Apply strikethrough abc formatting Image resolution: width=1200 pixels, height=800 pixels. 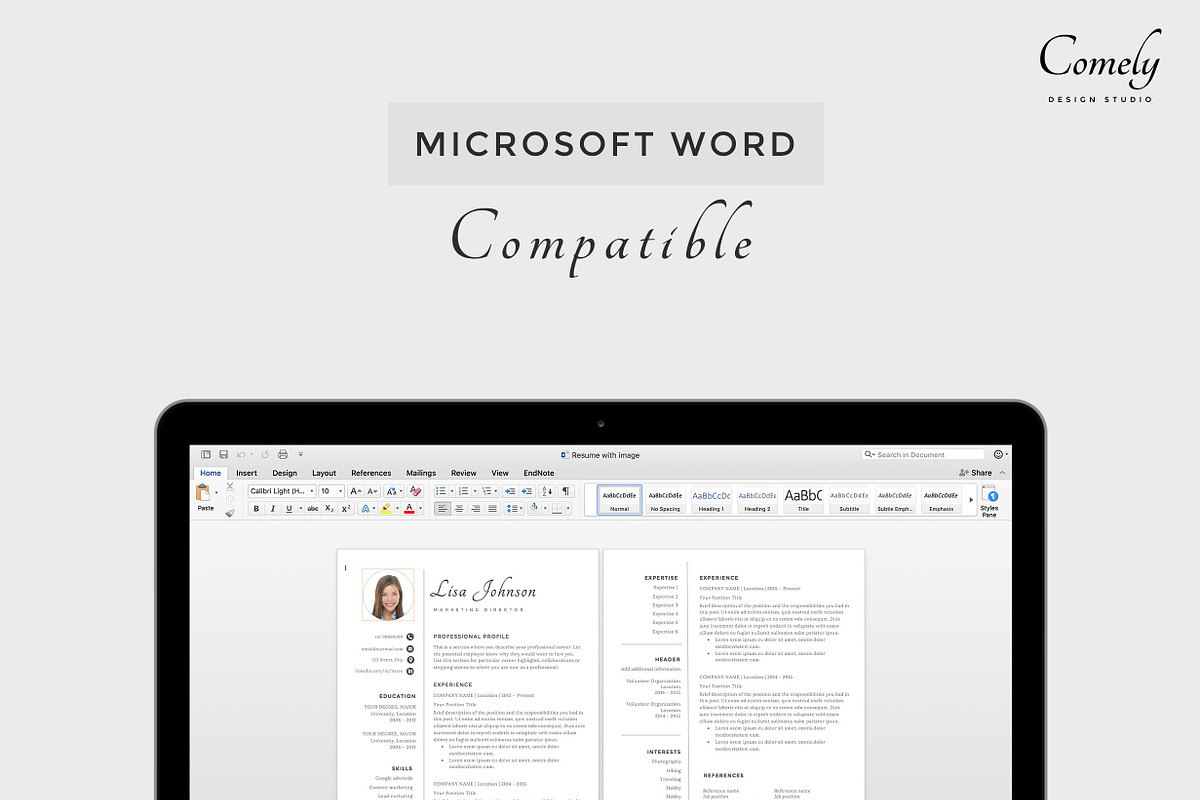tap(312, 508)
